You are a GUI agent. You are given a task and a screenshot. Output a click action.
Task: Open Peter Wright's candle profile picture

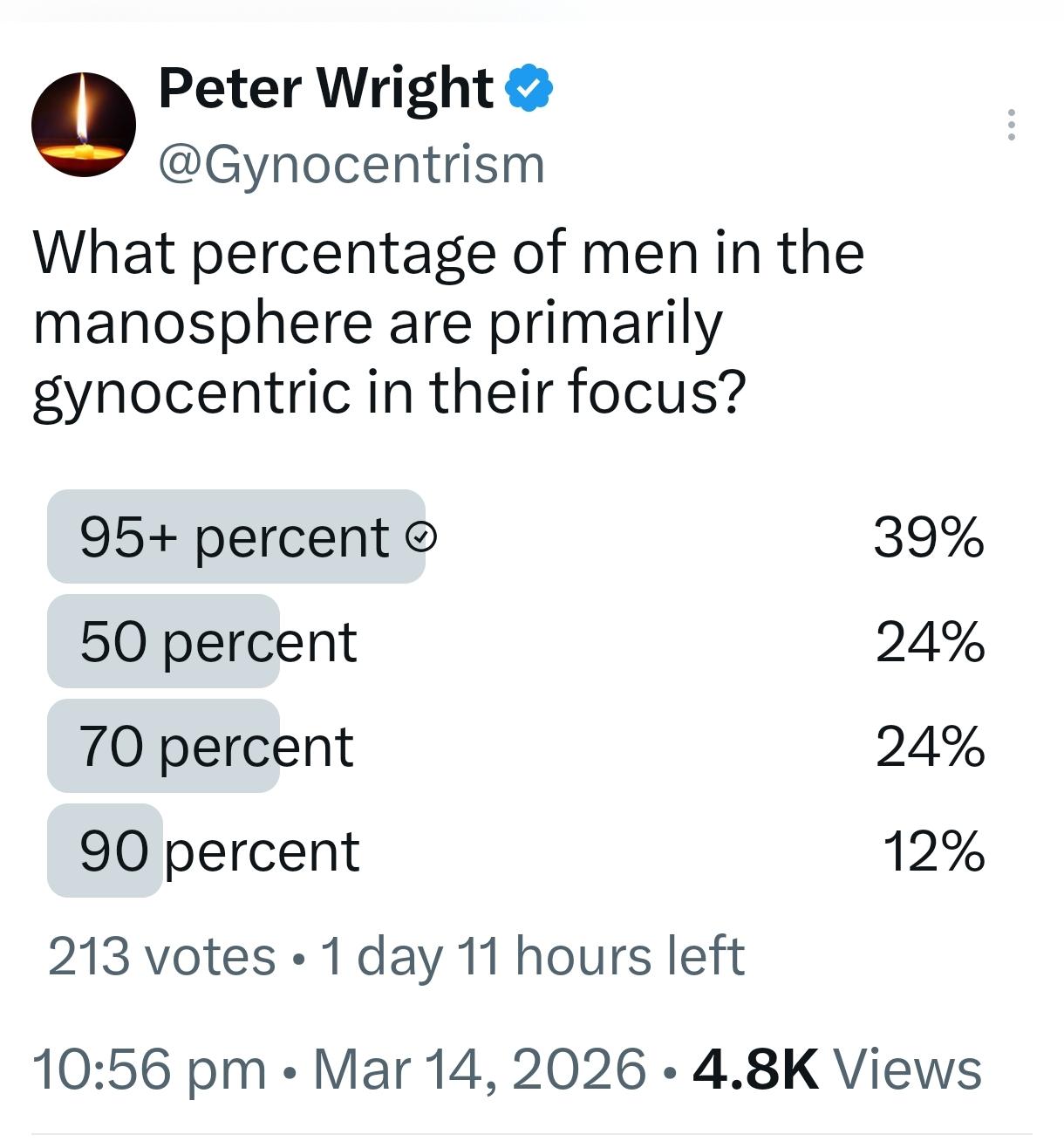click(x=84, y=125)
